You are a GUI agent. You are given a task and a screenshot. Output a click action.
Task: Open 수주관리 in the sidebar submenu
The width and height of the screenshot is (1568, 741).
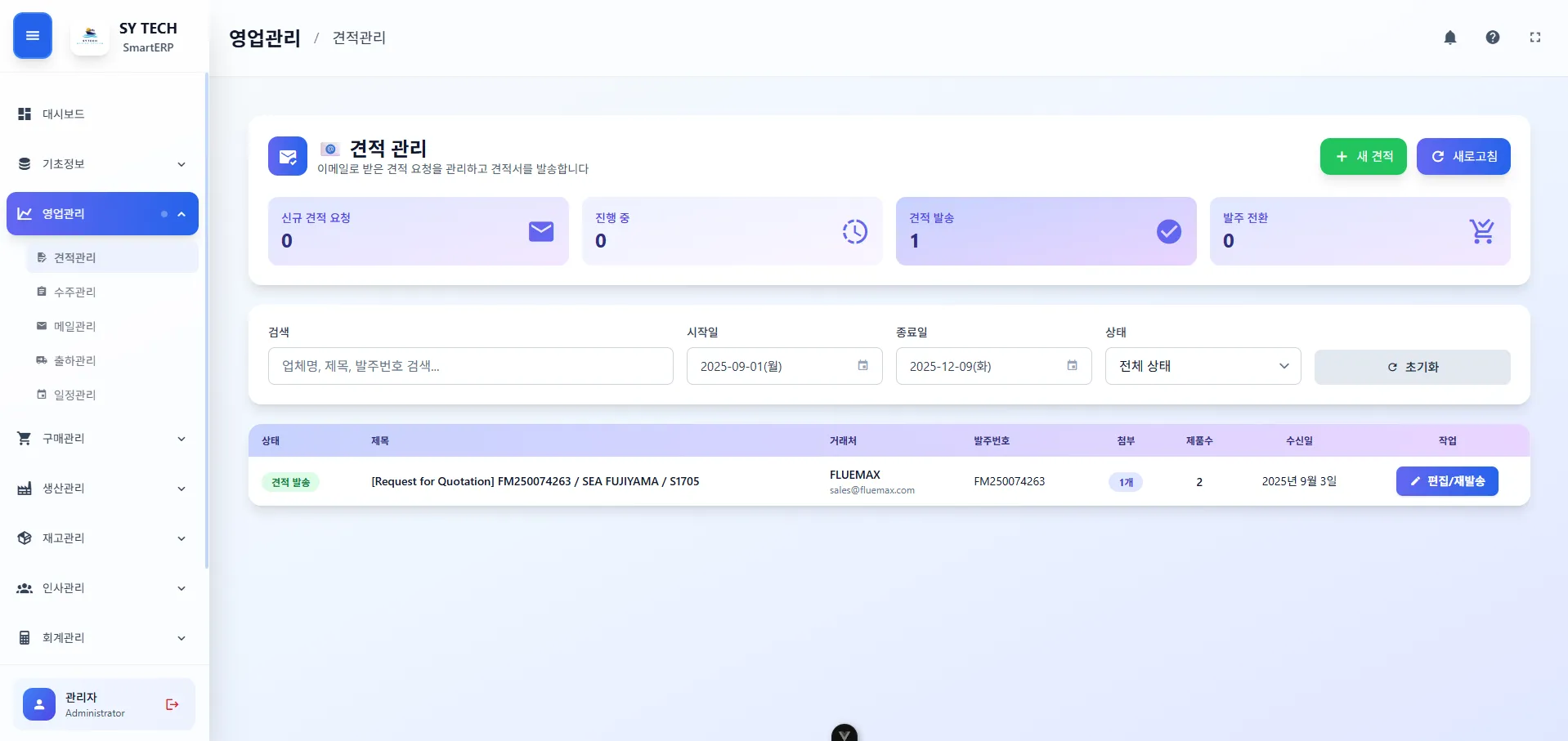113,292
